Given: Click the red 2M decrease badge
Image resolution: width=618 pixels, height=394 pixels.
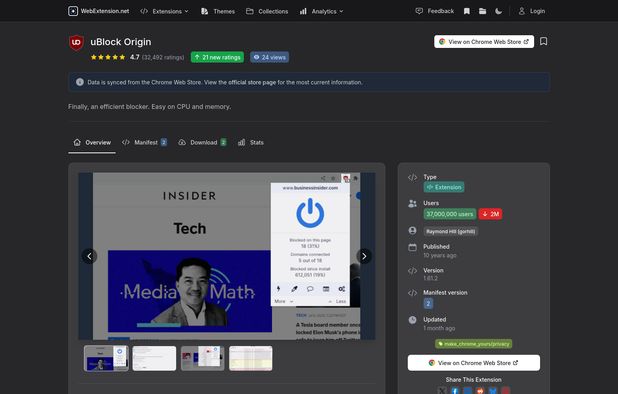Looking at the screenshot, I should (x=491, y=214).
